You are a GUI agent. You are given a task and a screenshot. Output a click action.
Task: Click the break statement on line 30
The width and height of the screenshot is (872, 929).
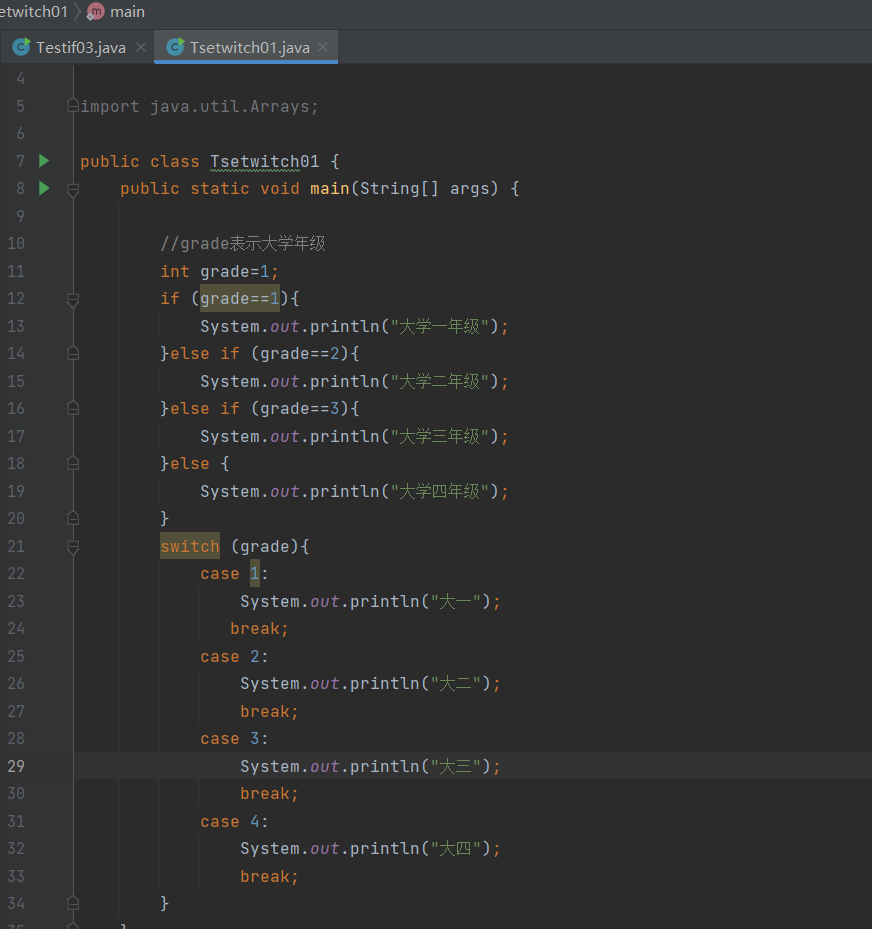point(270,793)
